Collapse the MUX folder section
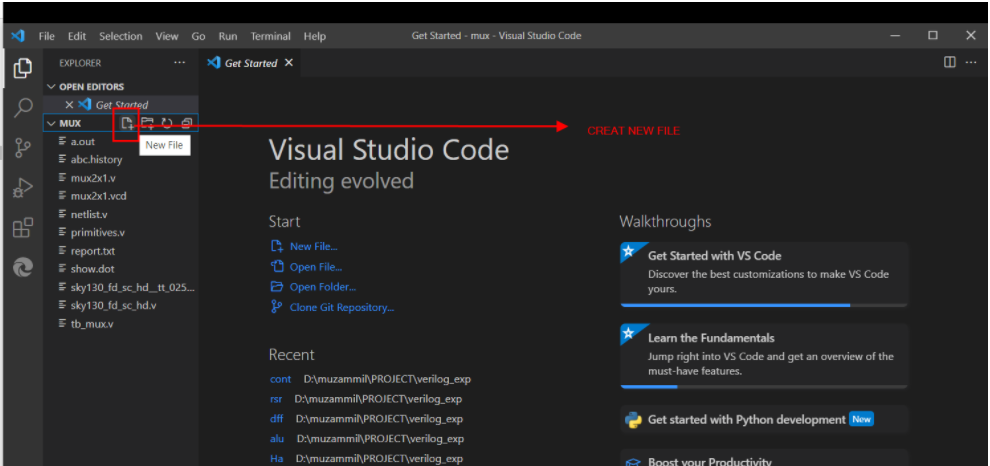Viewport: 990px width, 466px height. 51,123
